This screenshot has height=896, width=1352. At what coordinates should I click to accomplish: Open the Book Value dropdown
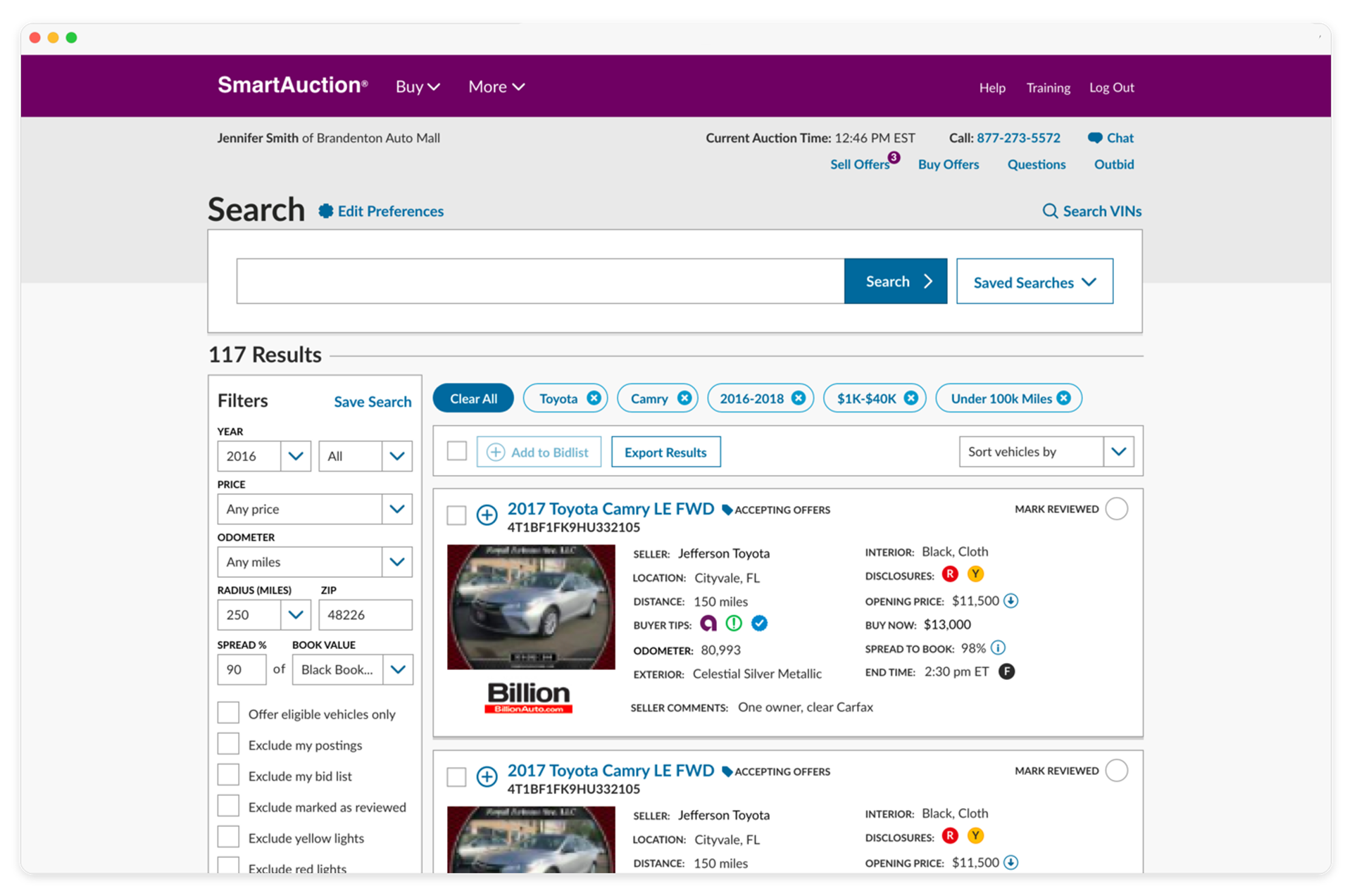pyautogui.click(x=353, y=669)
